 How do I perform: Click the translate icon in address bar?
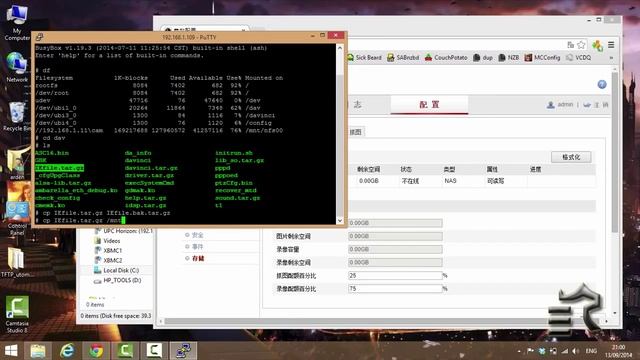[x=571, y=45]
